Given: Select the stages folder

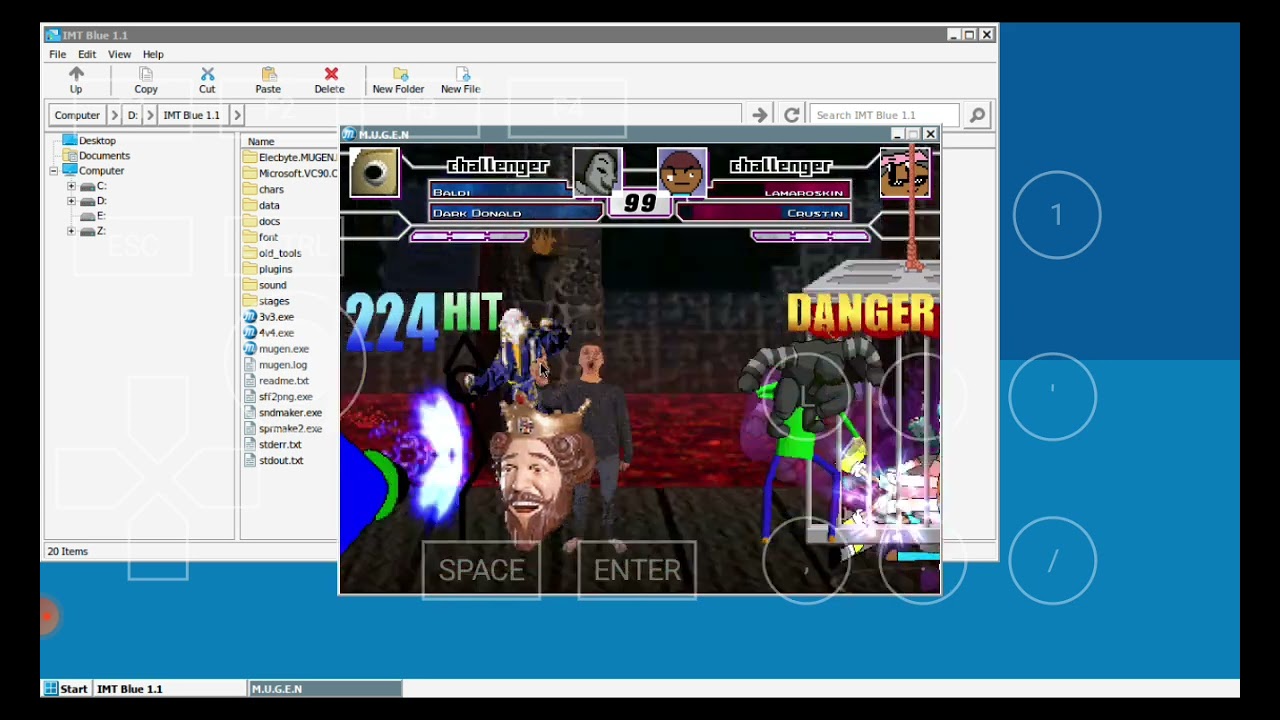Looking at the screenshot, I should tap(267, 301).
